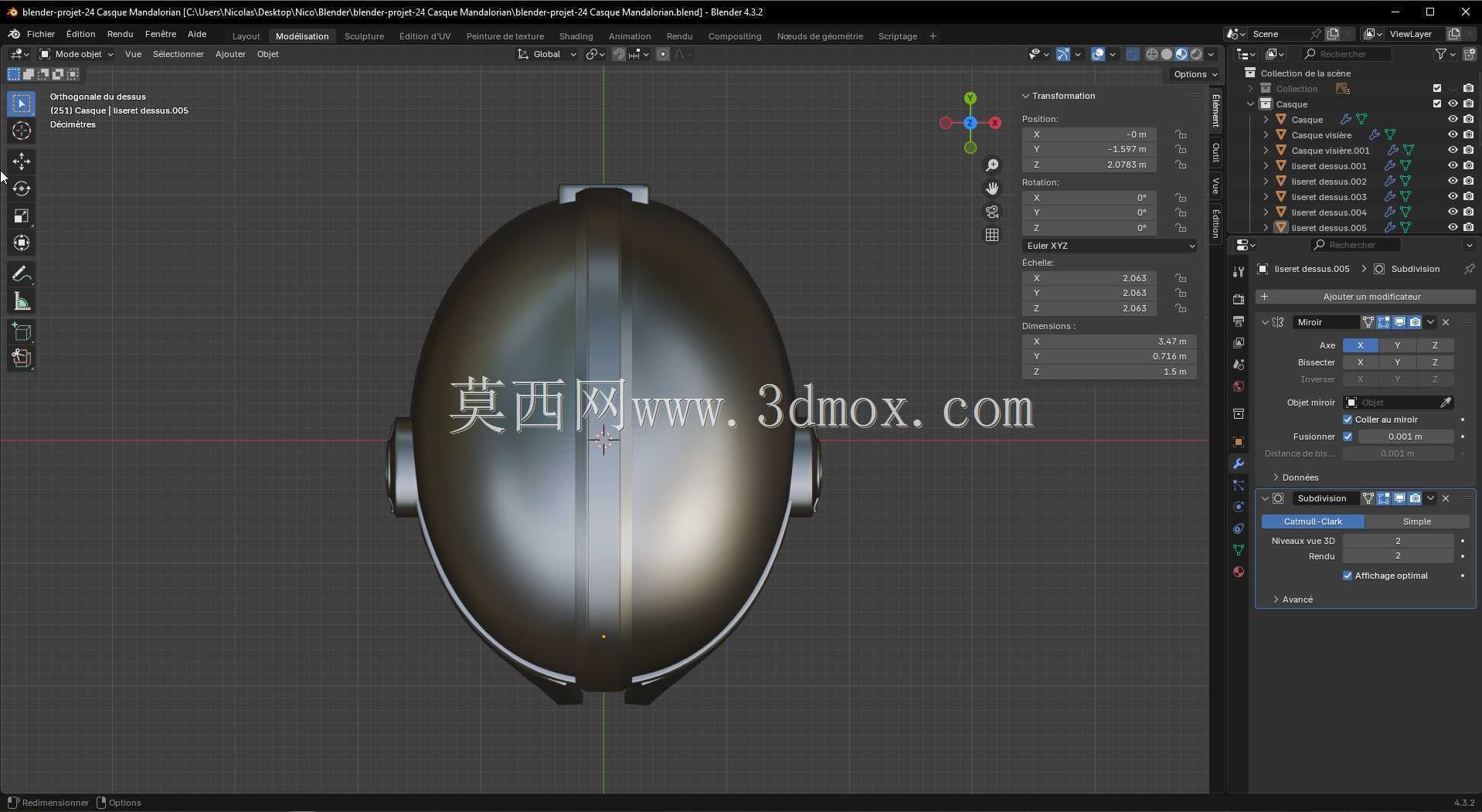Click the pan view hand icon

[x=992, y=189]
